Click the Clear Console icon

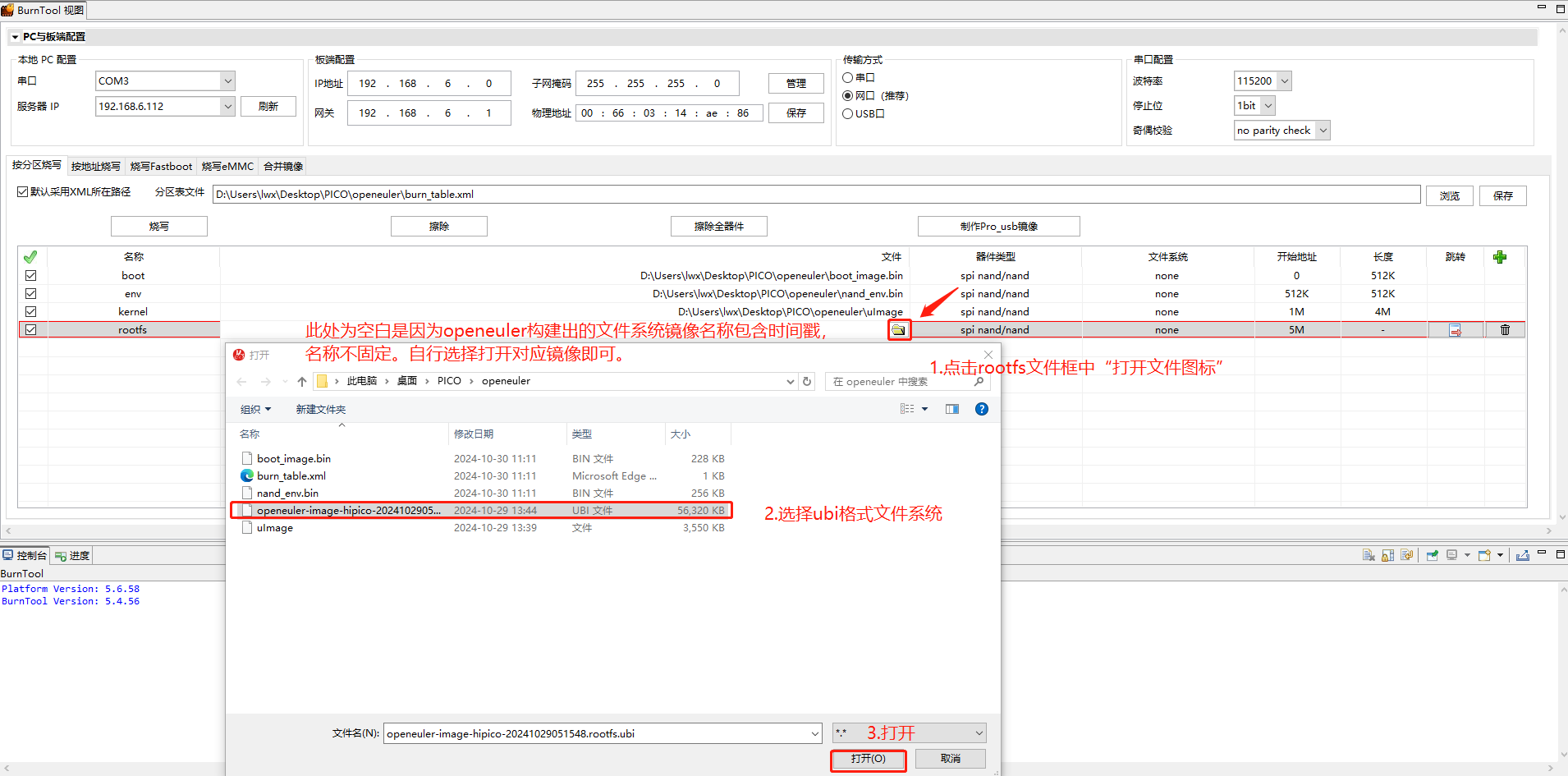(x=1369, y=556)
